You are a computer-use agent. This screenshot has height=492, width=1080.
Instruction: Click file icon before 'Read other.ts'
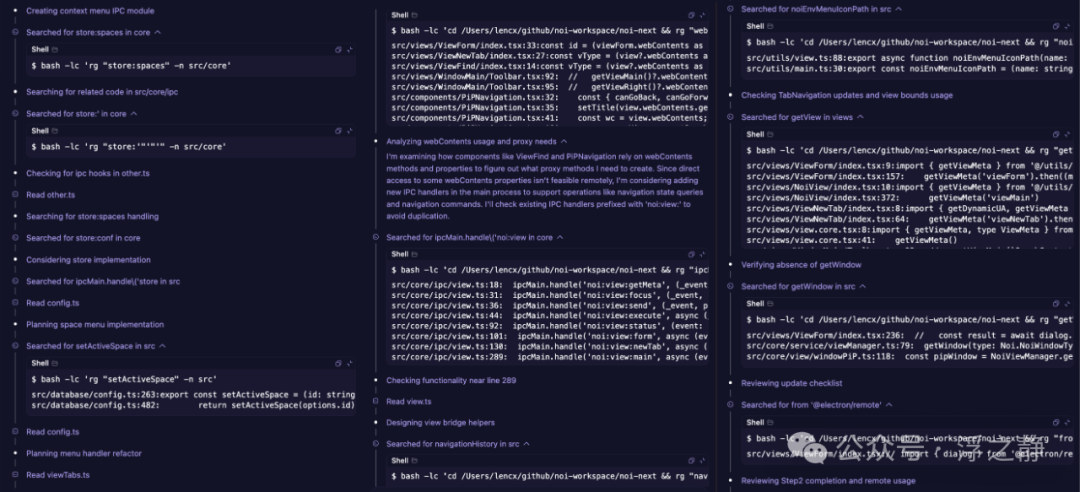click(15, 194)
